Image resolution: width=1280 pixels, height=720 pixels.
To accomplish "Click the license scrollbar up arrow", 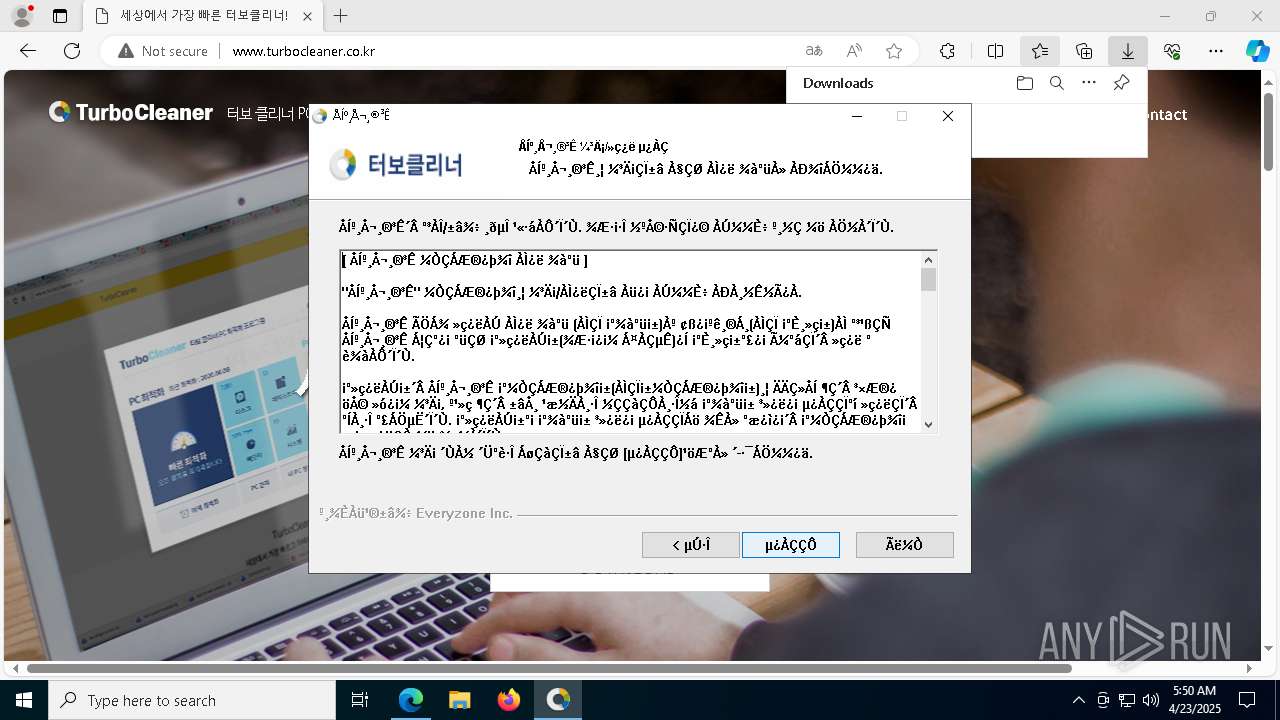I will [x=929, y=259].
